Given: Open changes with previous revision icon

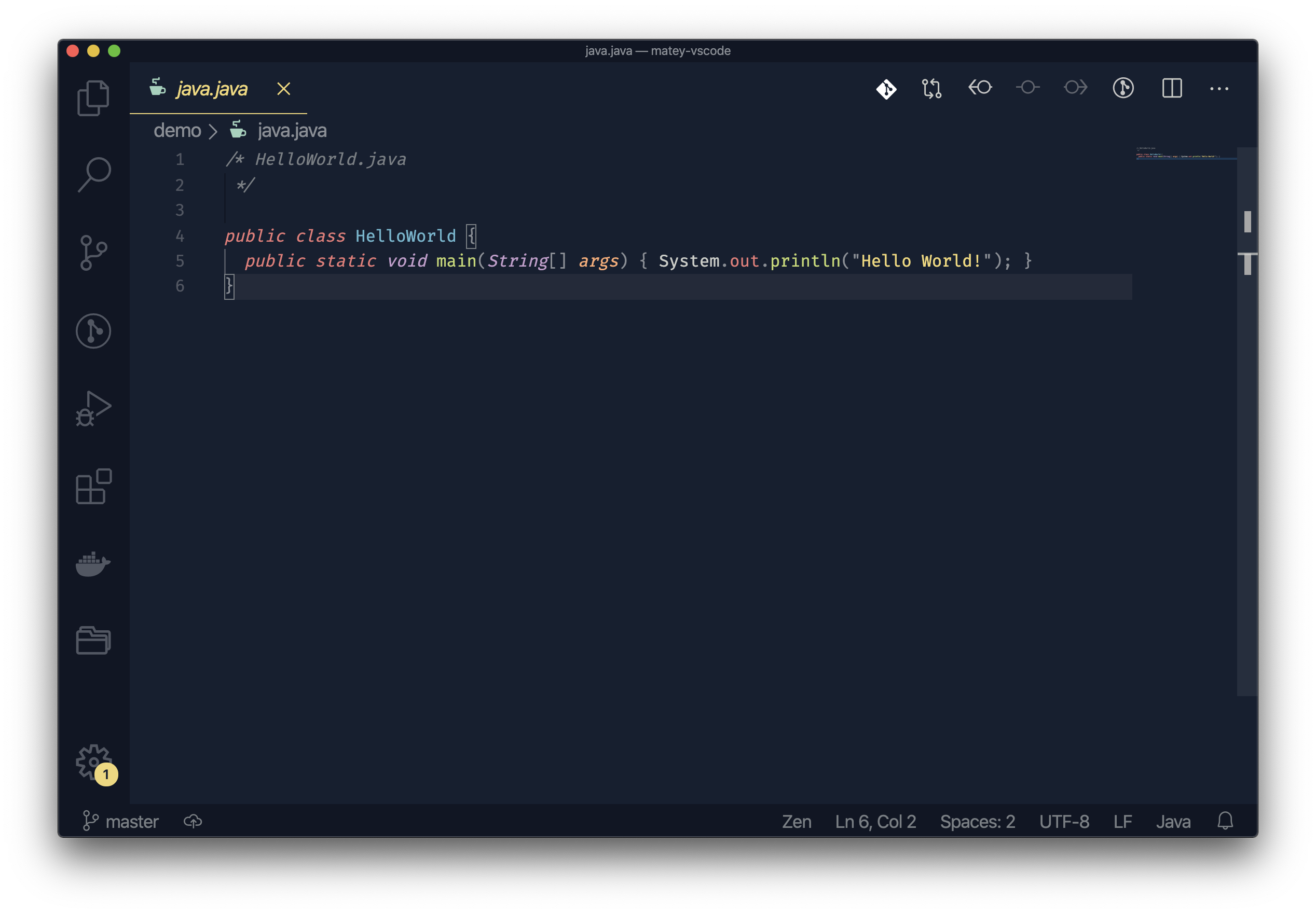Looking at the screenshot, I should click(980, 88).
